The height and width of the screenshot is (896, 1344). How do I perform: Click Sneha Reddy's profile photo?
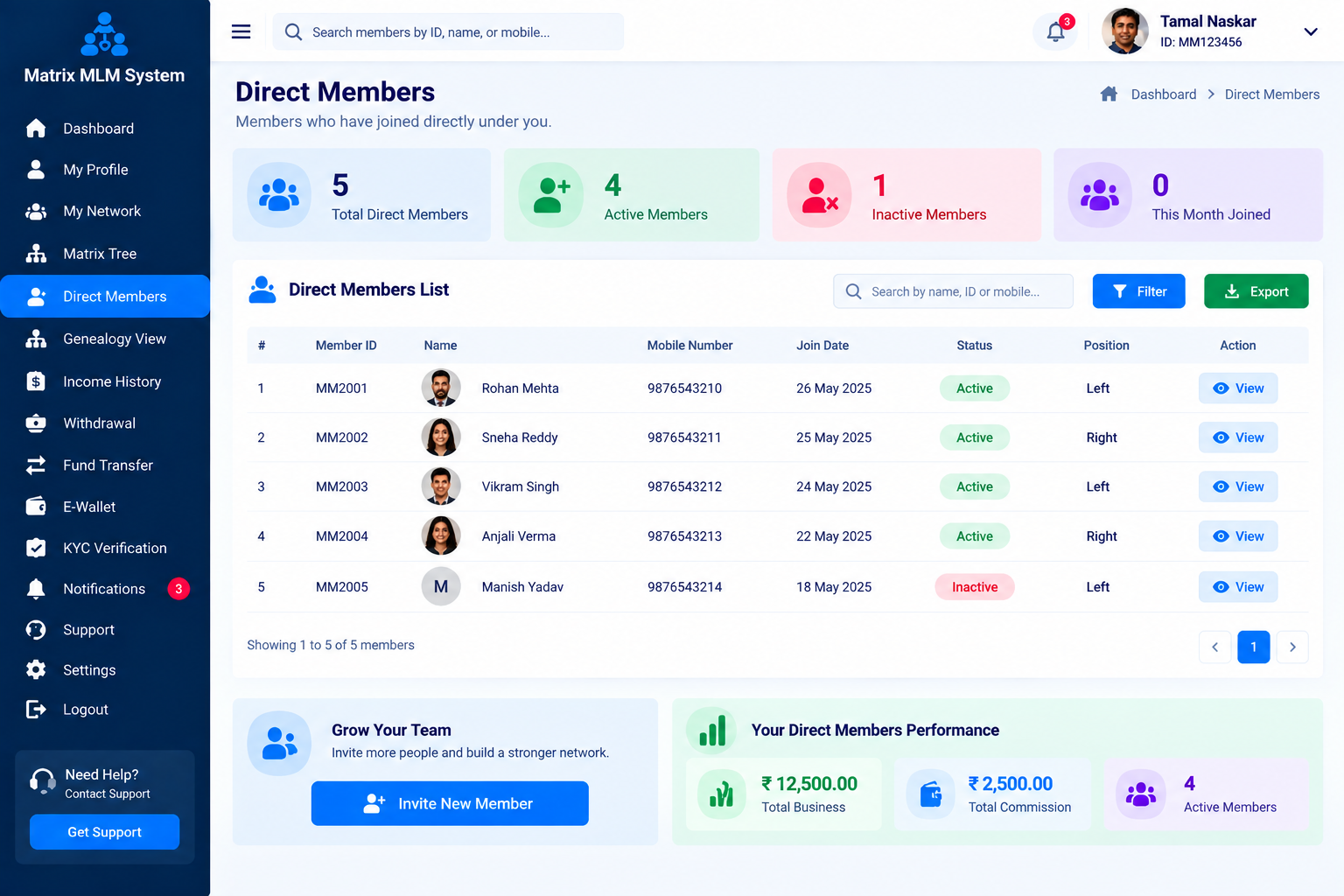pyautogui.click(x=441, y=437)
